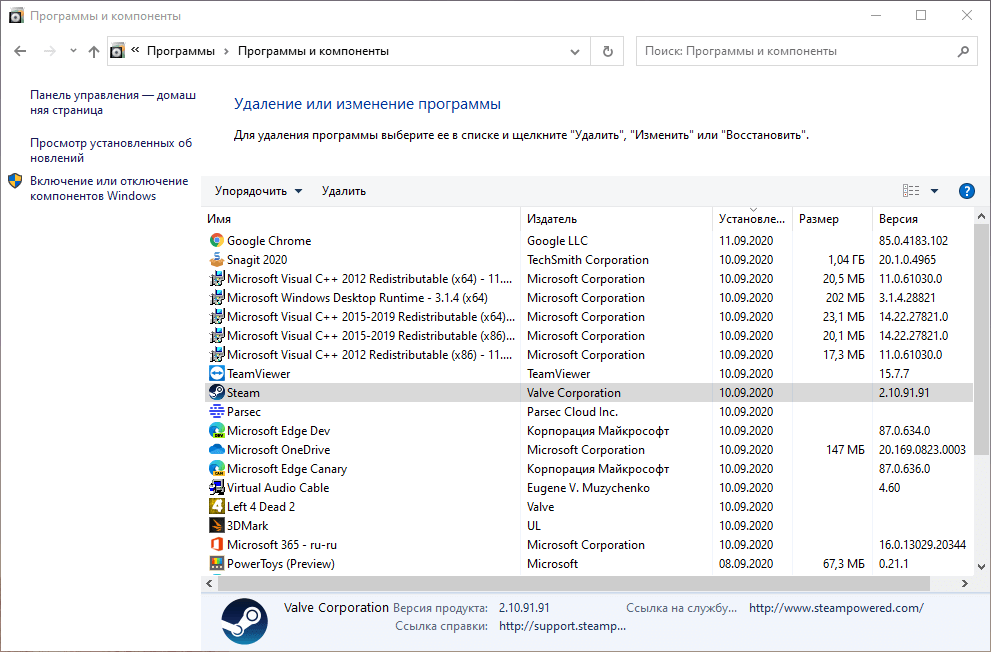The image size is (991, 652).
Task: Click the large Steam logo in details pane
Action: click(245, 621)
